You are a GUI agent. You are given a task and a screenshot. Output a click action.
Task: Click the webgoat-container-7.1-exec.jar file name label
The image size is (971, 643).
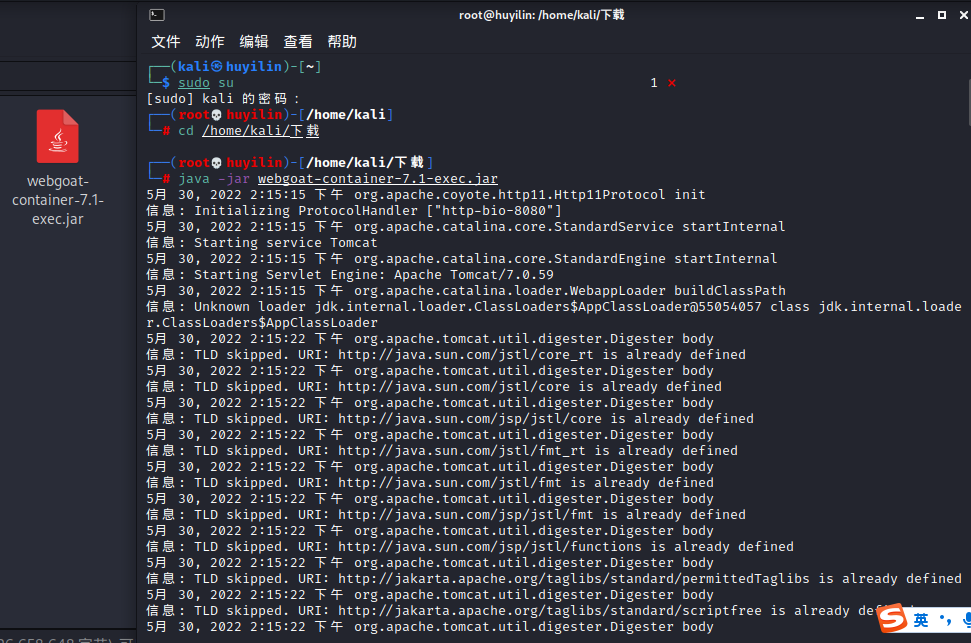58,200
